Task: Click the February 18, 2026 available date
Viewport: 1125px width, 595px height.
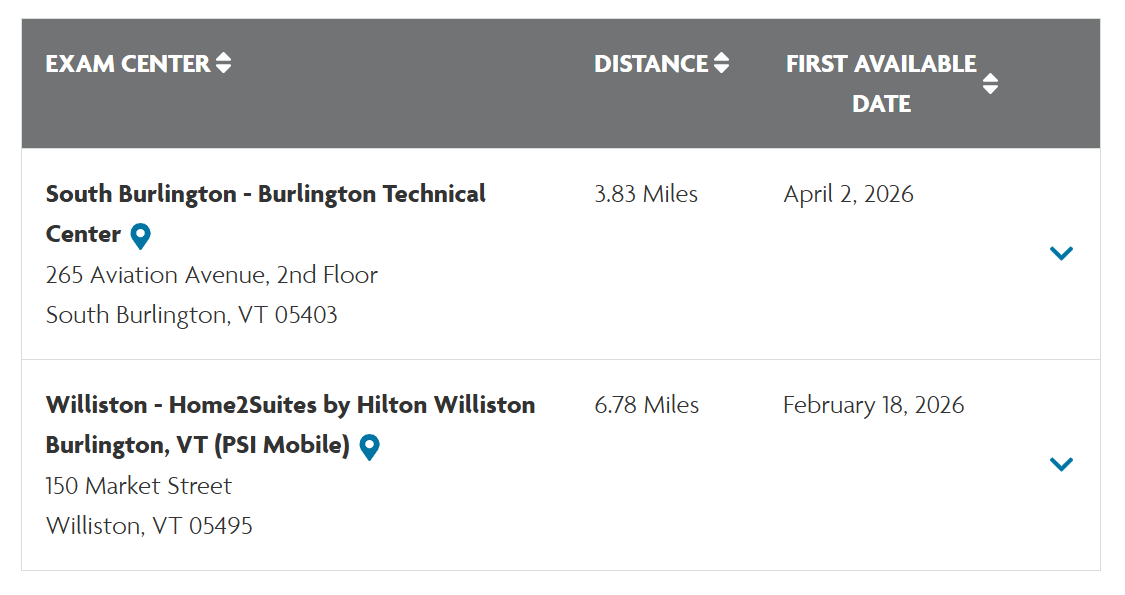Action: tap(873, 405)
